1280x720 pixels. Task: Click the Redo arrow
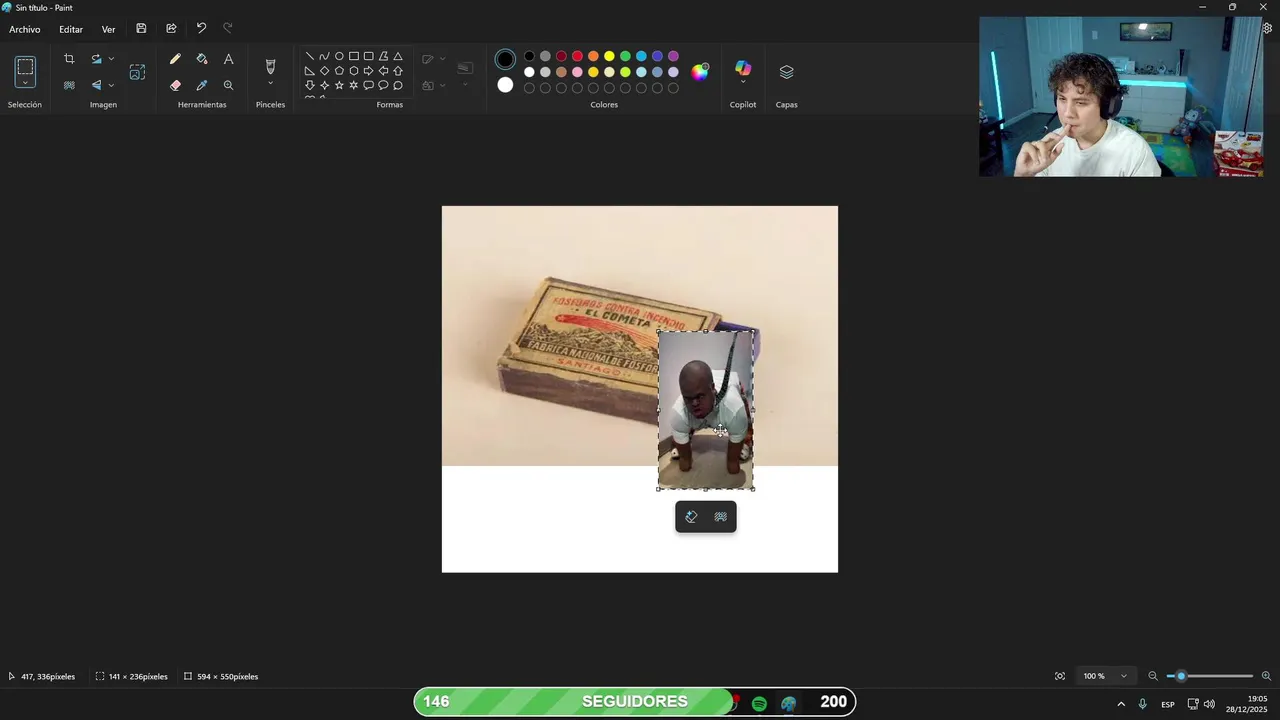(x=228, y=29)
